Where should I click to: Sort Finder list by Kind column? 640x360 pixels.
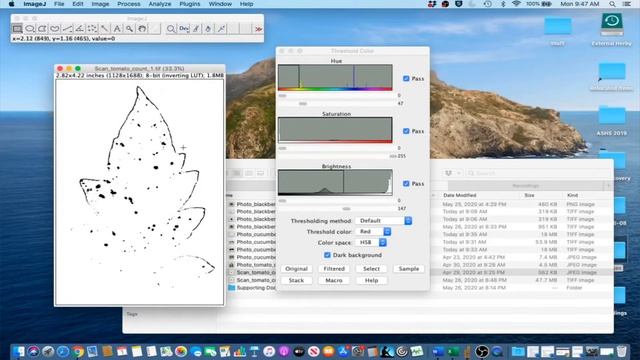point(572,196)
